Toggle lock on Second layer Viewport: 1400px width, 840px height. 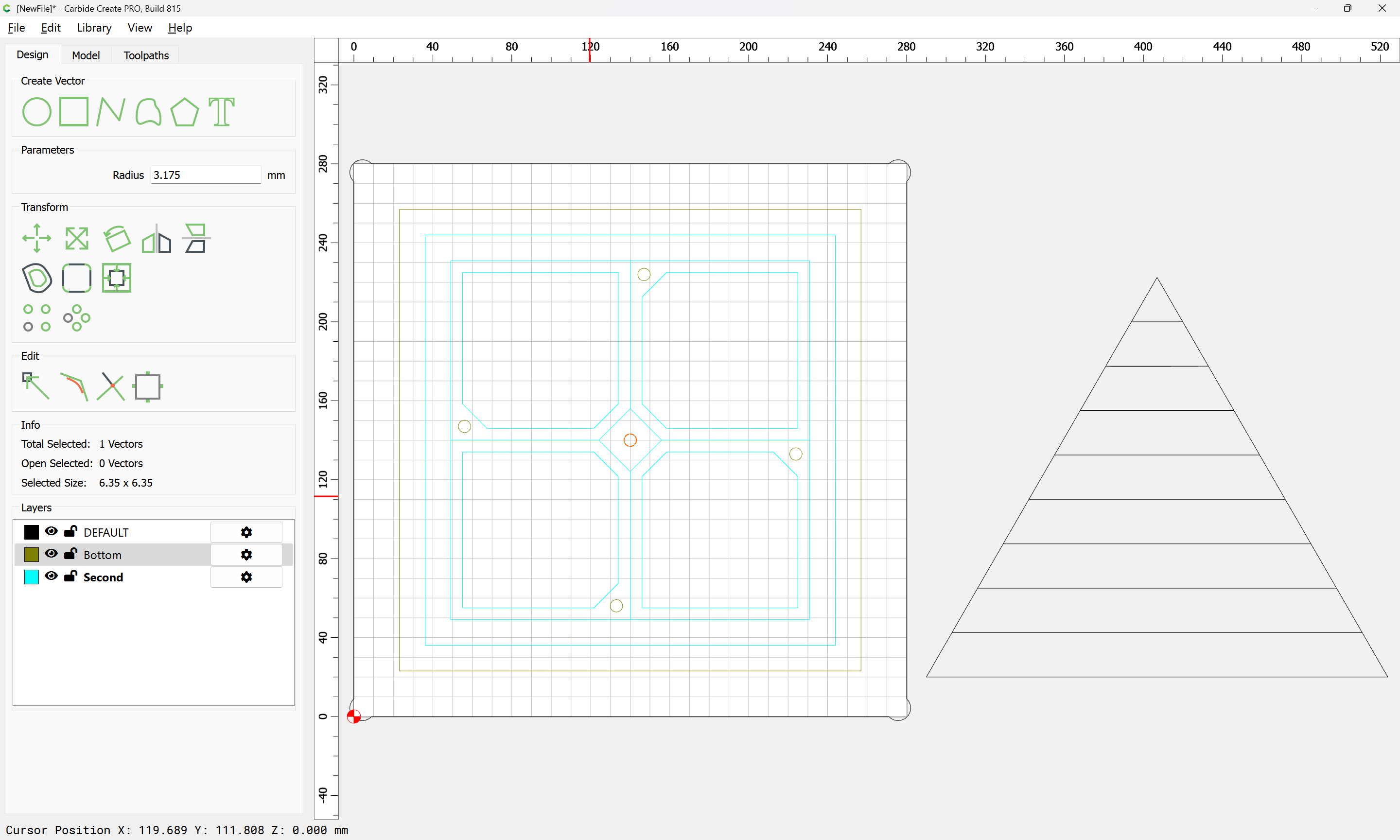[70, 576]
